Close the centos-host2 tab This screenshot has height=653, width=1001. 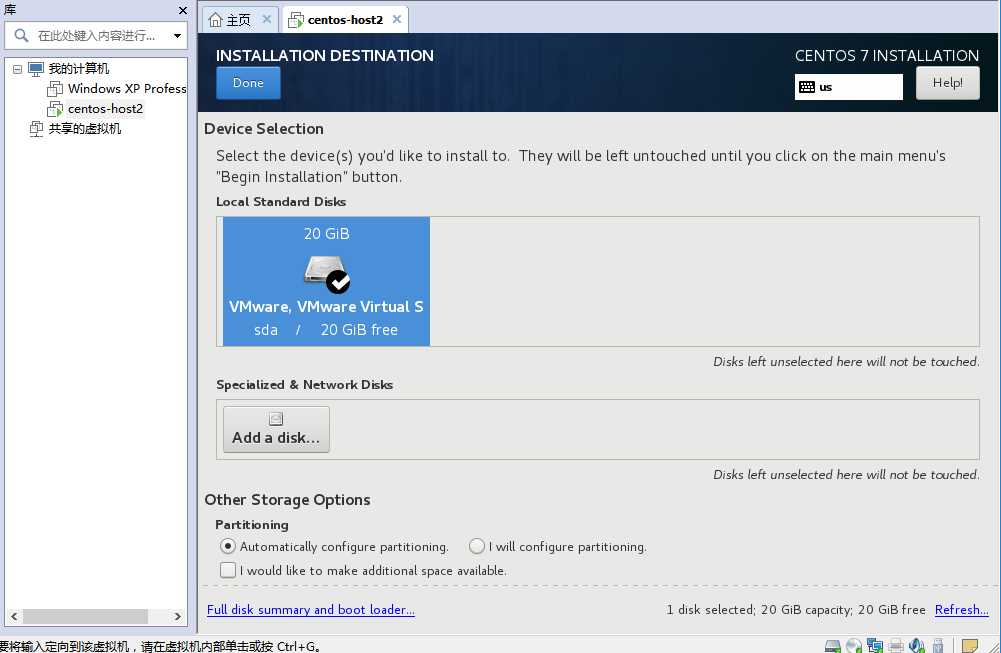pyautogui.click(x=397, y=19)
